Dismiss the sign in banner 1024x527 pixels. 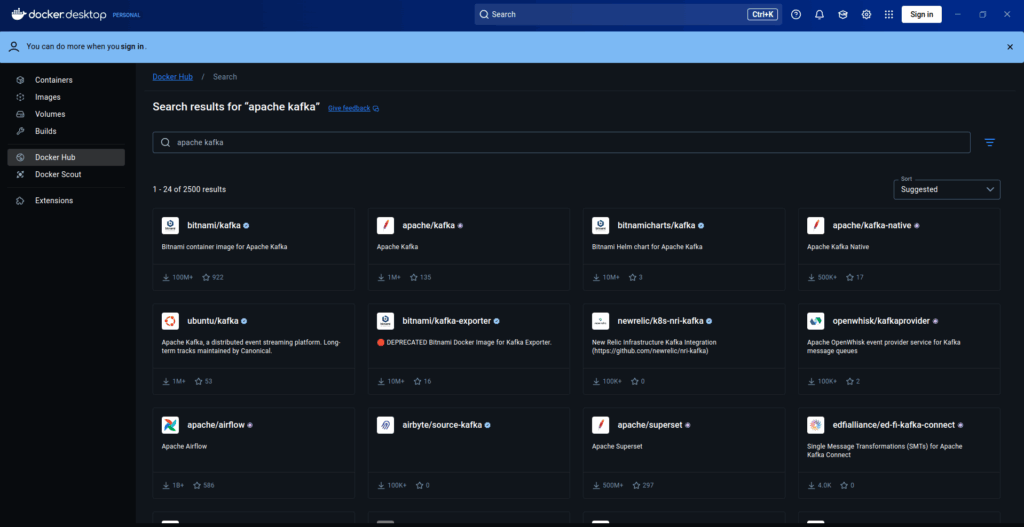1010,47
